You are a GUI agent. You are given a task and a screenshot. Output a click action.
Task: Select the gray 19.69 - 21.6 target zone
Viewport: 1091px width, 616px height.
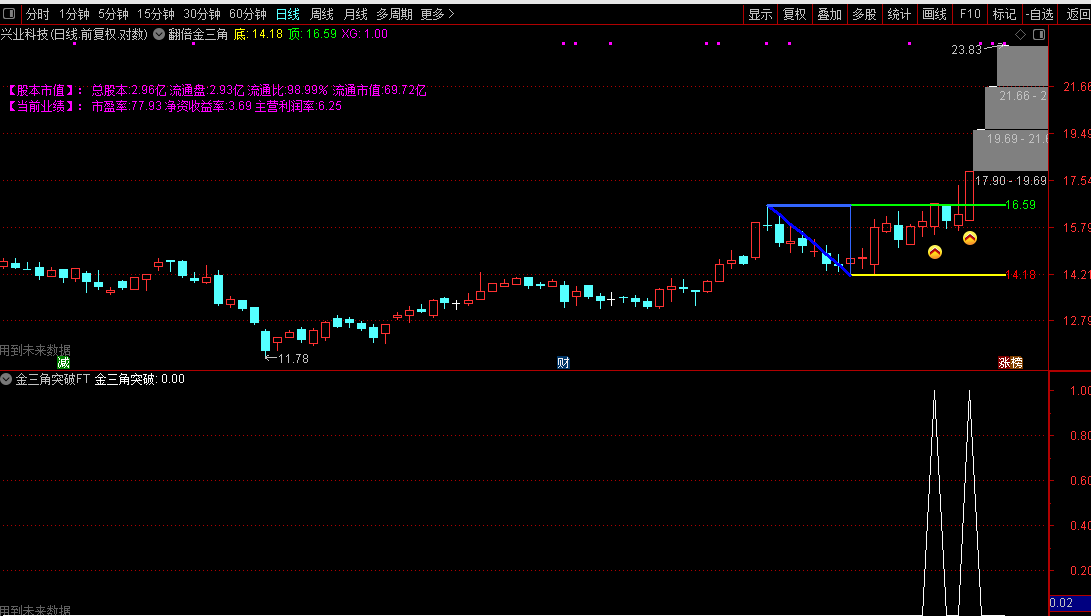(1011, 150)
